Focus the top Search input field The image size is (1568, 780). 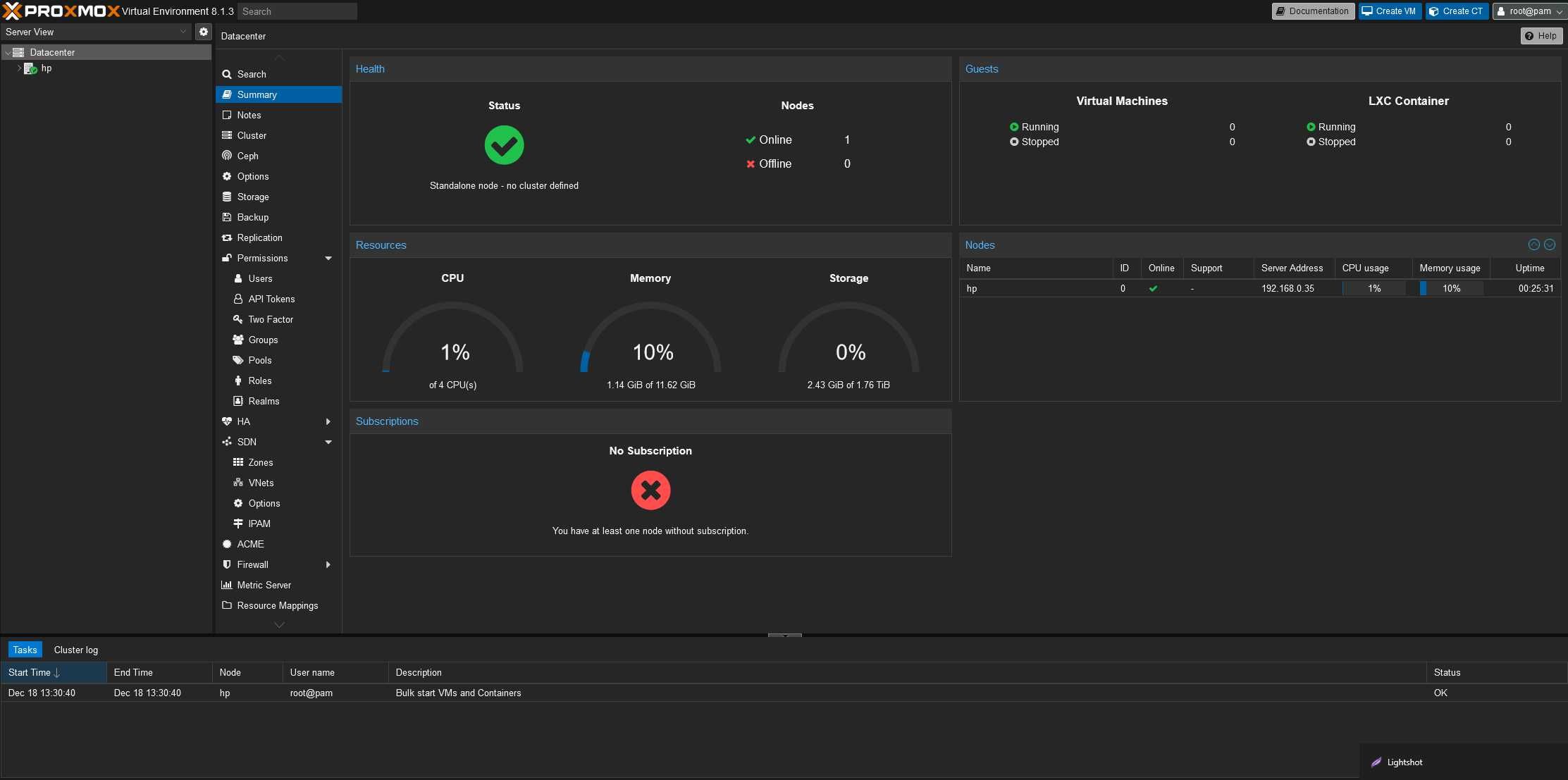tap(297, 11)
